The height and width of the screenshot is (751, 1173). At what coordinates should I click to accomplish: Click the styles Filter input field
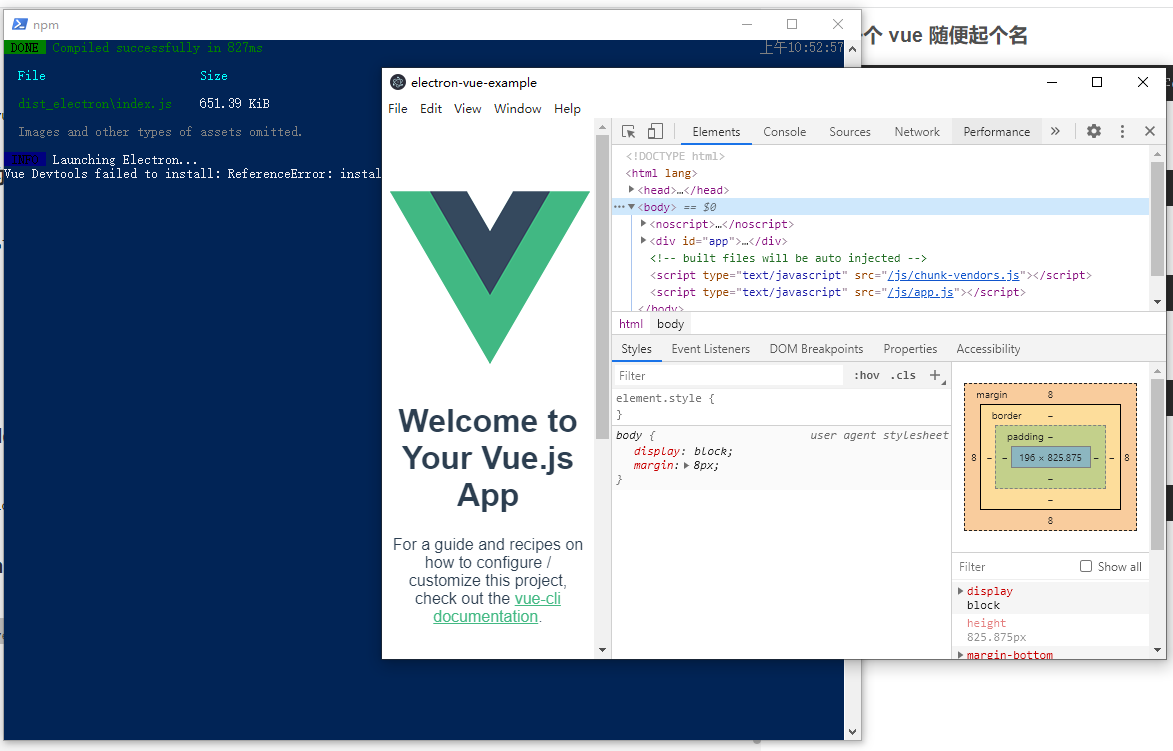click(729, 376)
